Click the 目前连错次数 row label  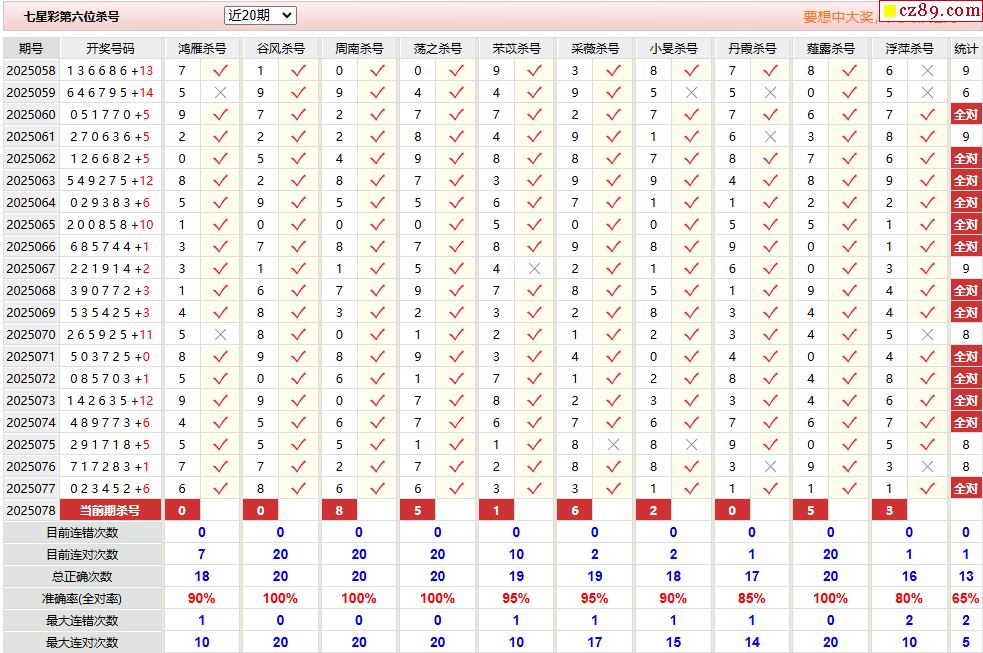pos(82,533)
